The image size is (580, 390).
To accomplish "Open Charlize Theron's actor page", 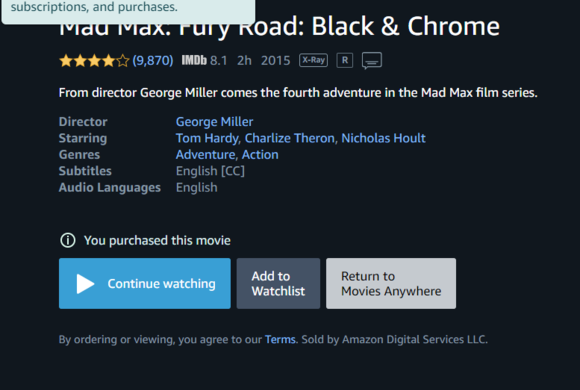I will [x=290, y=138].
